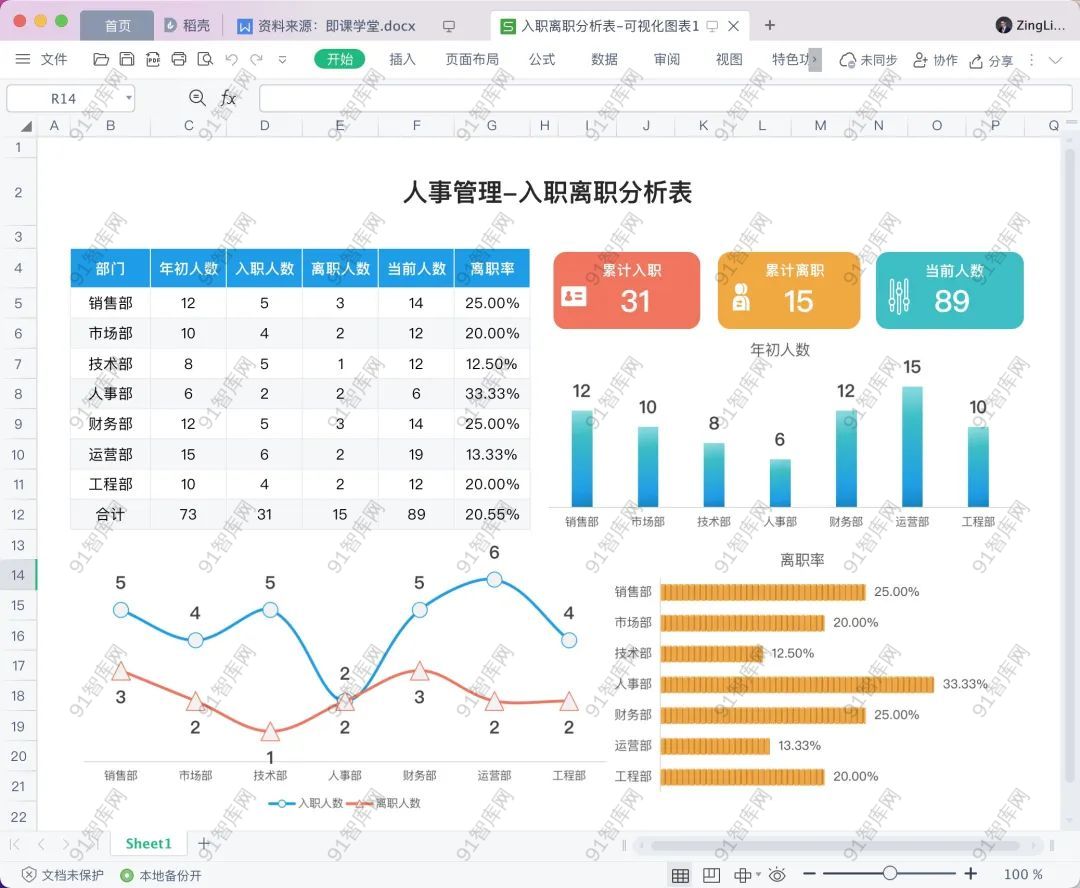
Task: Click into the formula bar input field
Action: [660, 98]
